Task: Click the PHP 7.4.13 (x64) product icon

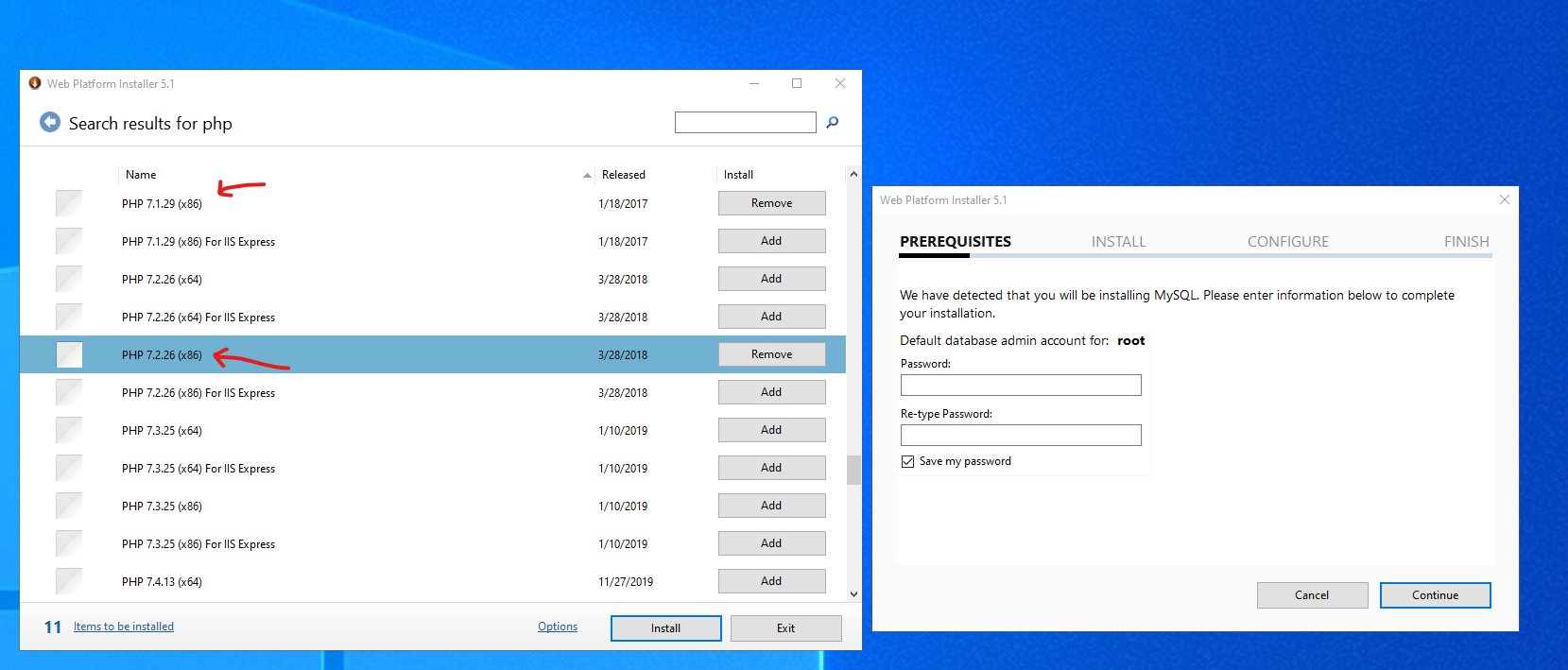Action: 69,581
